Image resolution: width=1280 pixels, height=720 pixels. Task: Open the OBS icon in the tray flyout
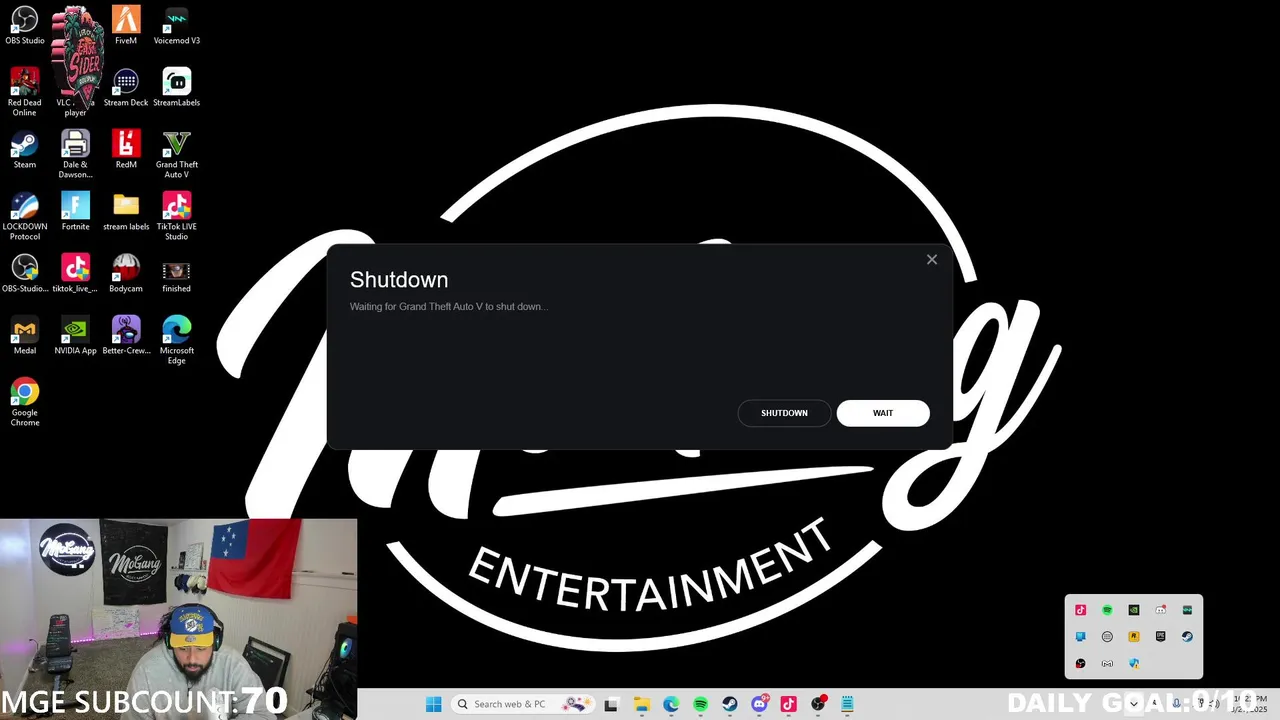pos(1080,663)
